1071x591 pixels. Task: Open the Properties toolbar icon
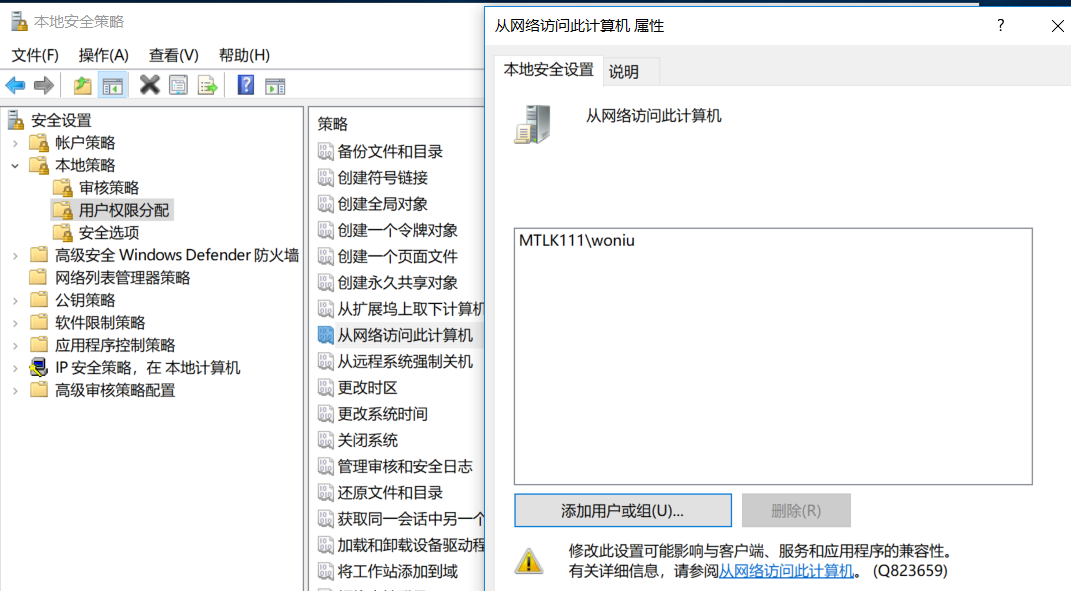[178, 85]
